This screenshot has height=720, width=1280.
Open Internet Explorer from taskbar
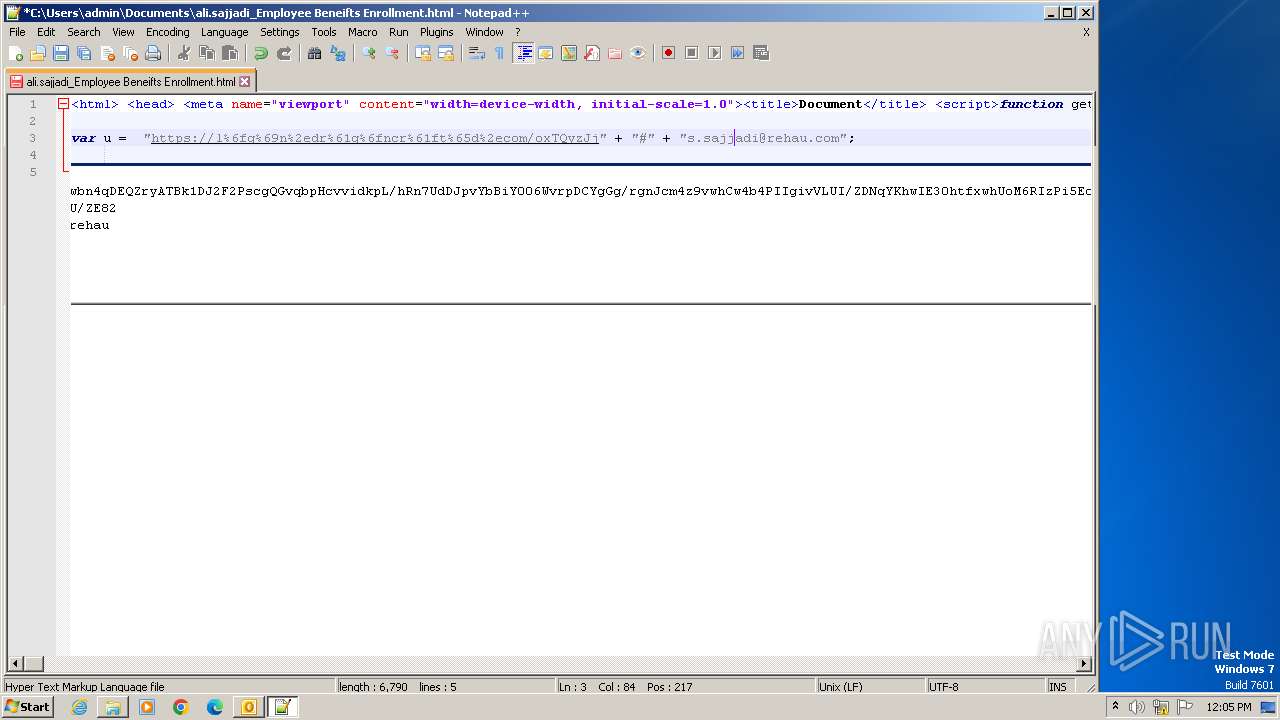79,707
